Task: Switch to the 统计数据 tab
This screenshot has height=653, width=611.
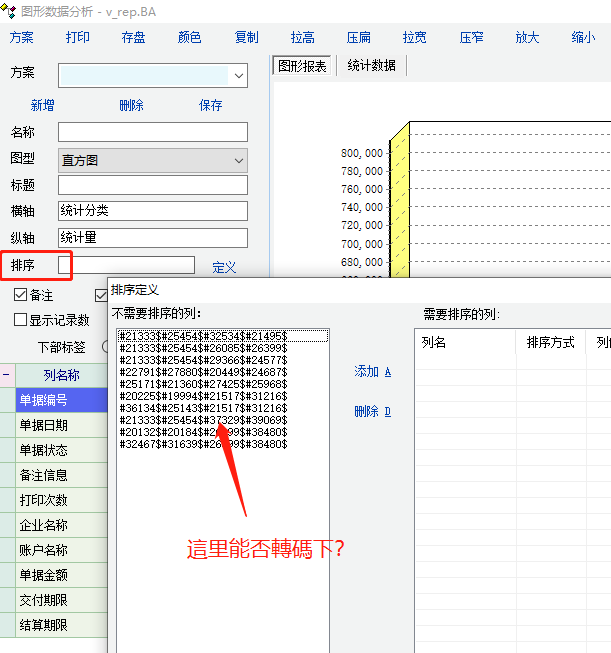Action: pos(371,66)
